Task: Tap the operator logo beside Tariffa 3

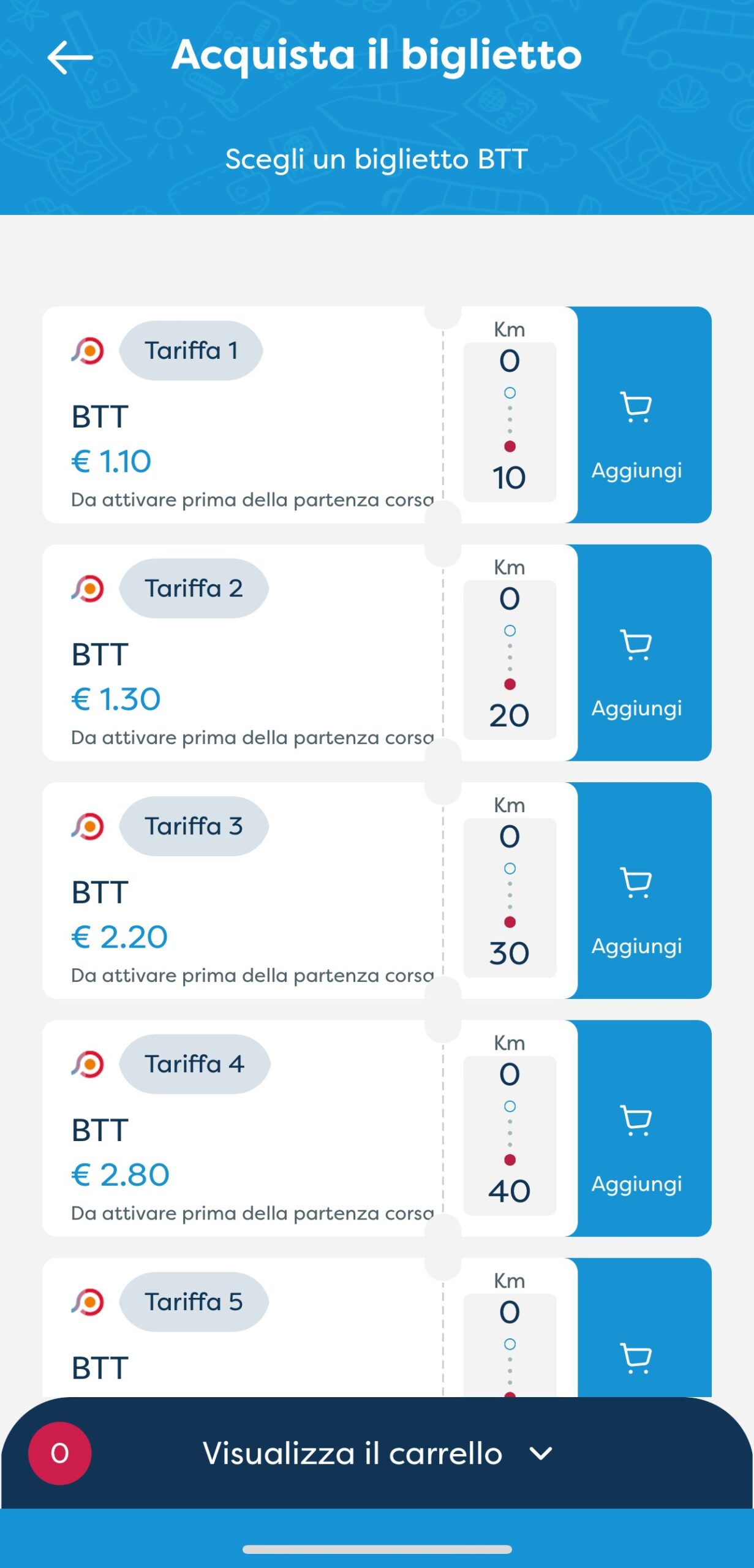Action: tap(88, 826)
